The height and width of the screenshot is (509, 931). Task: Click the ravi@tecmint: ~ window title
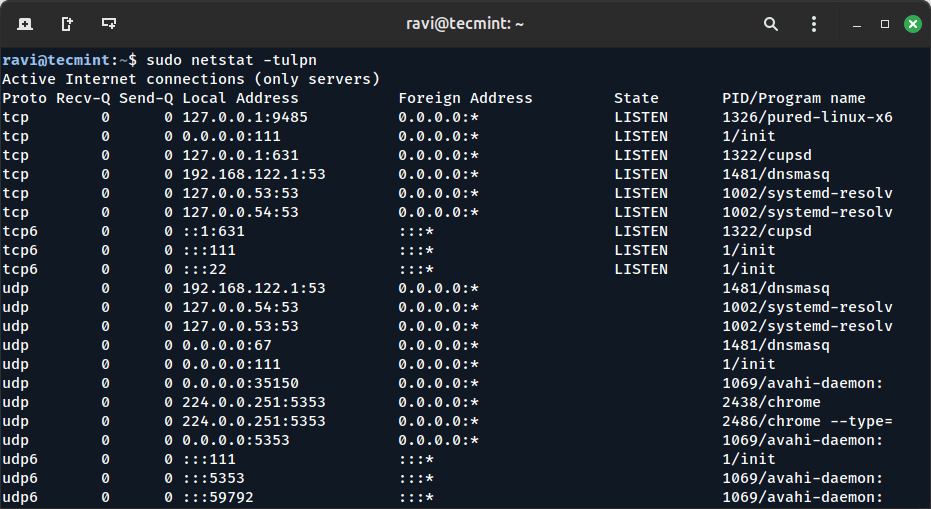(x=464, y=23)
